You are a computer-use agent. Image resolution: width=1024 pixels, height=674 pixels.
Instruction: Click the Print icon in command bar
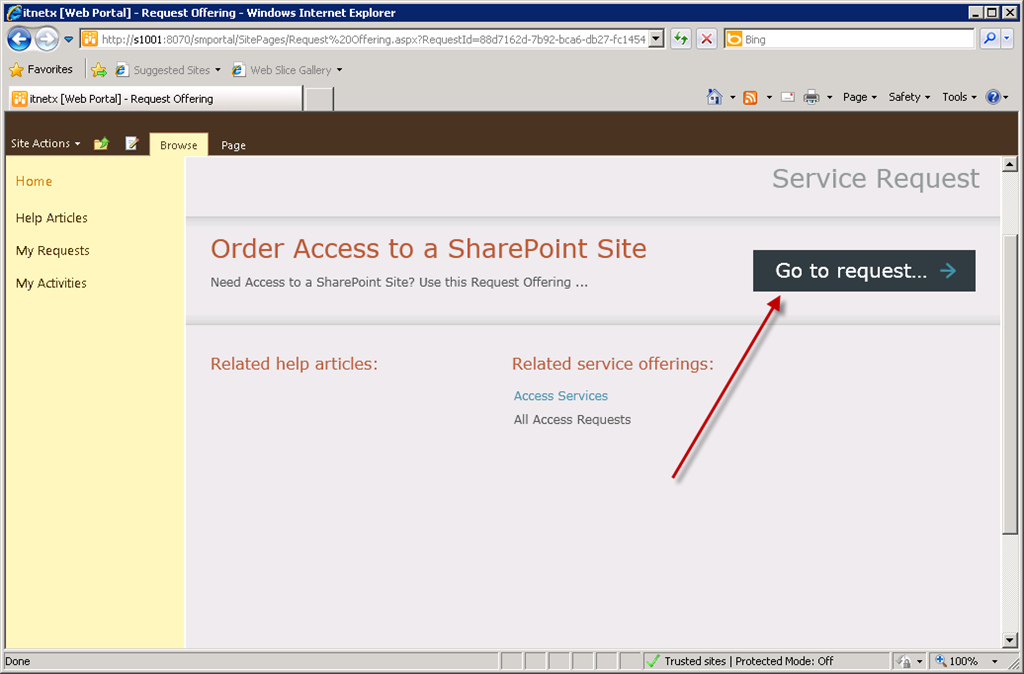tap(811, 97)
